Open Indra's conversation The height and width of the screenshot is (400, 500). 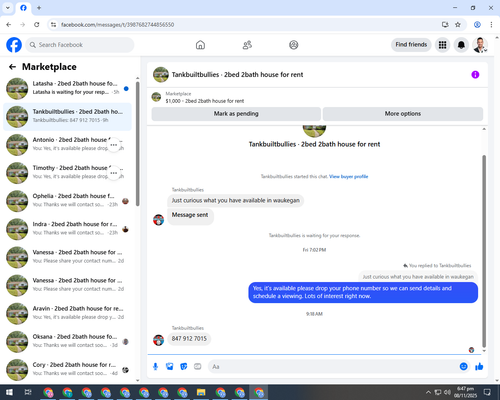[67, 229]
